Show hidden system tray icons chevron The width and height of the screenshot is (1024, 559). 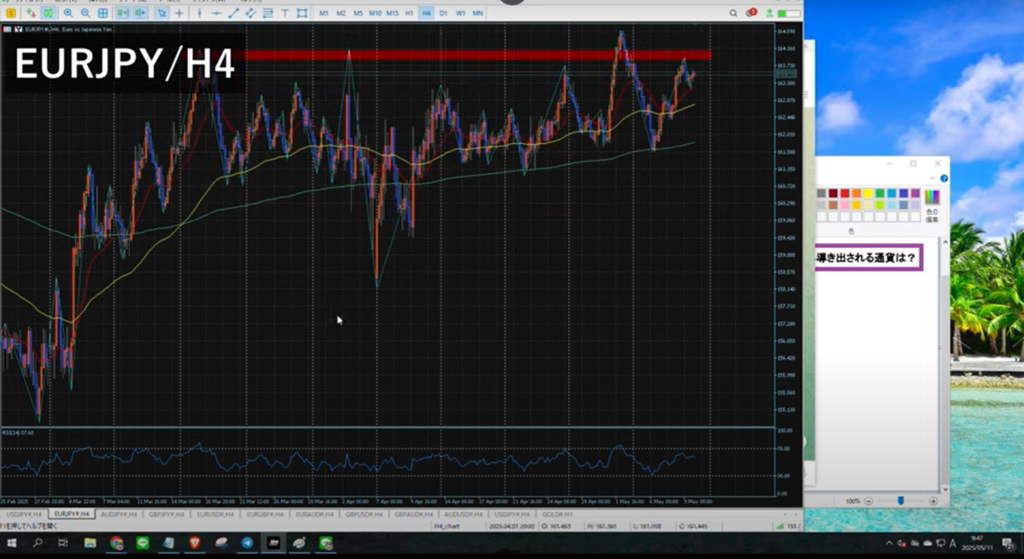tap(889, 543)
